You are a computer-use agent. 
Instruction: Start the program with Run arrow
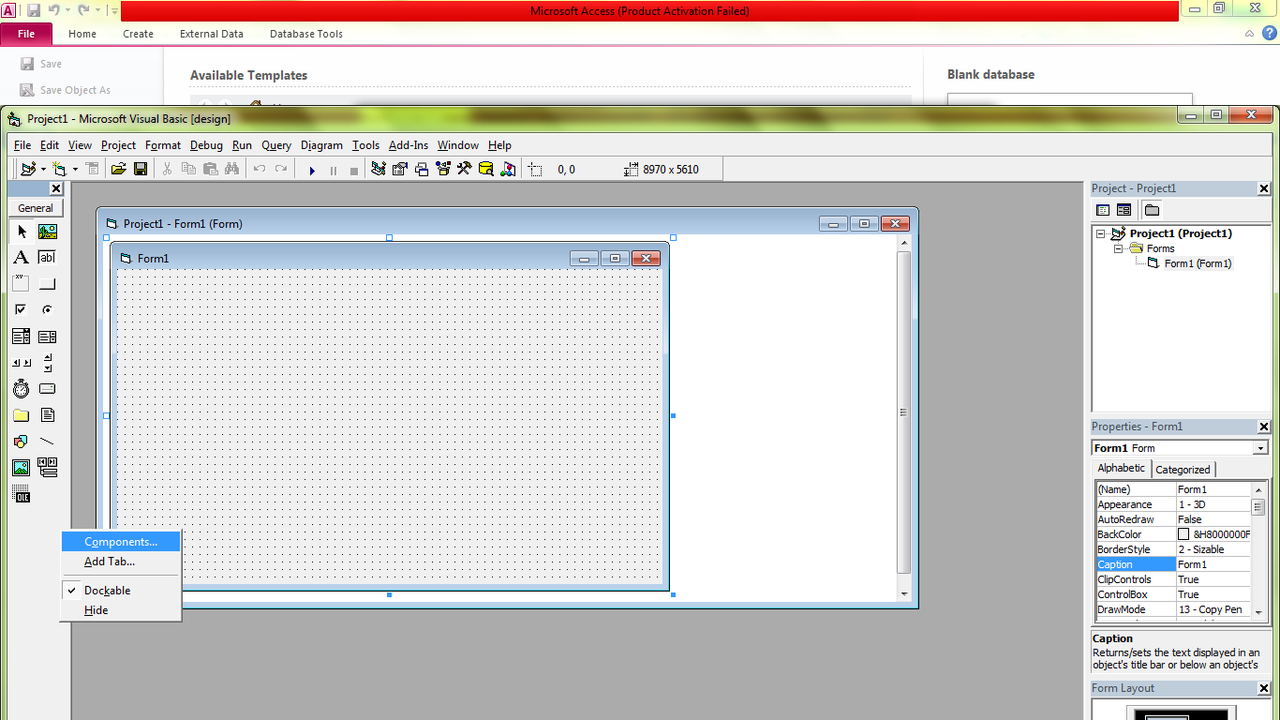tap(312, 170)
